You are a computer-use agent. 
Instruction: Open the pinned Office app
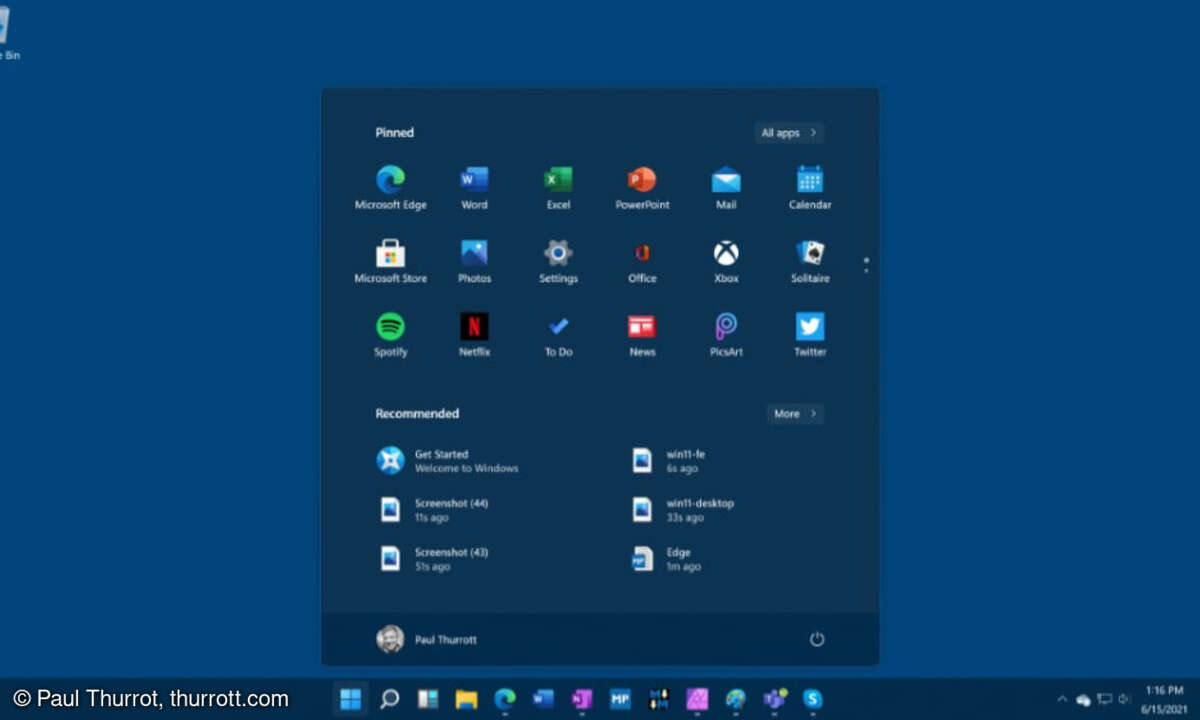[642, 262]
